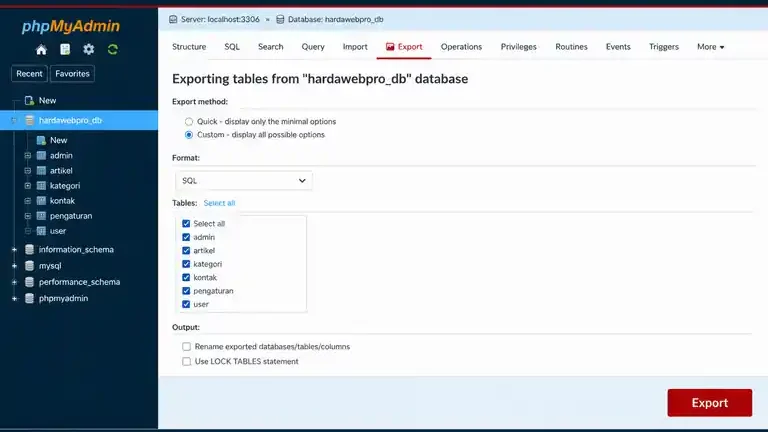Click the Select all link beside Tables
The width and height of the screenshot is (768, 432).
tap(219, 203)
